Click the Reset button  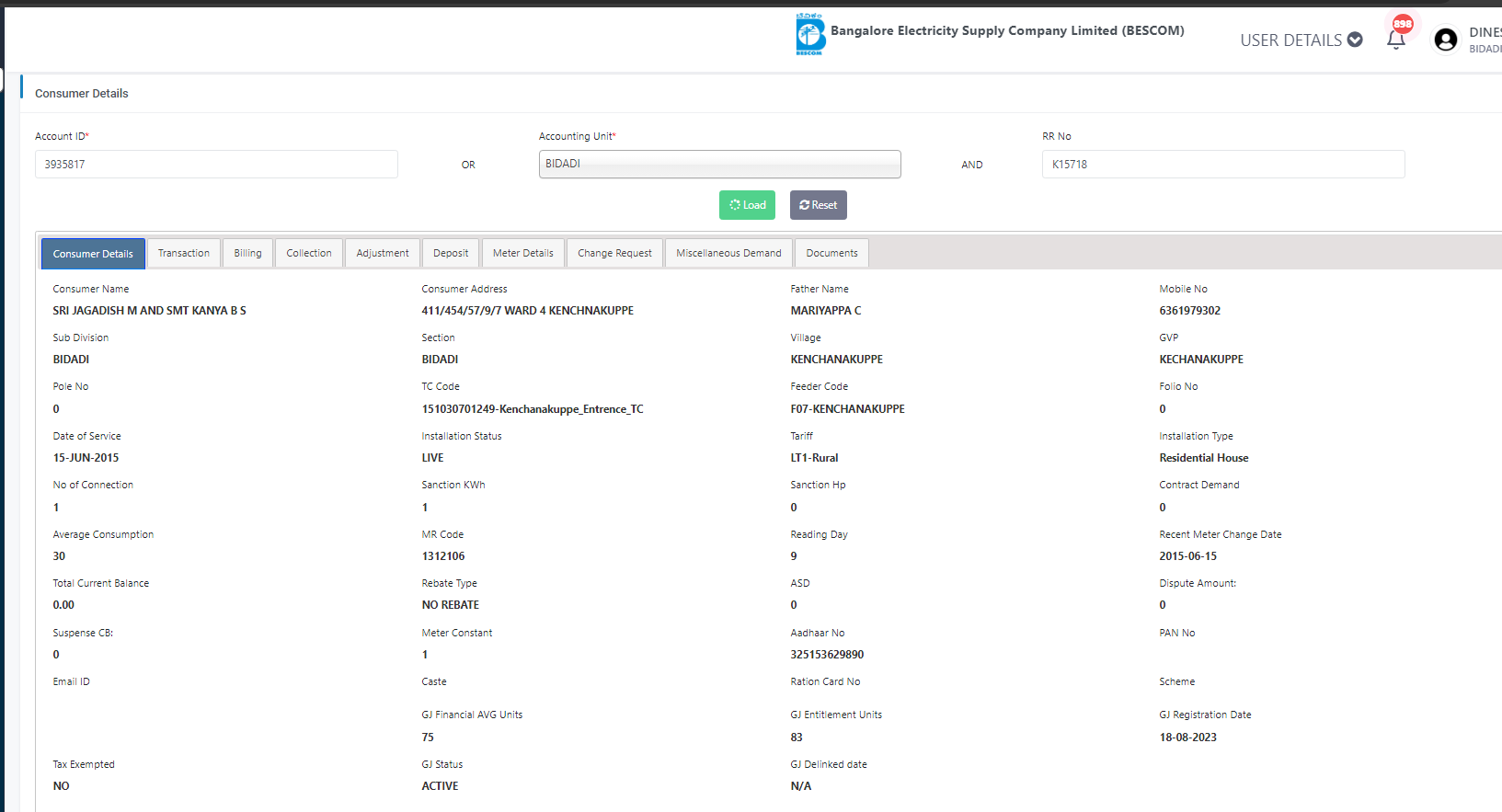(x=818, y=205)
